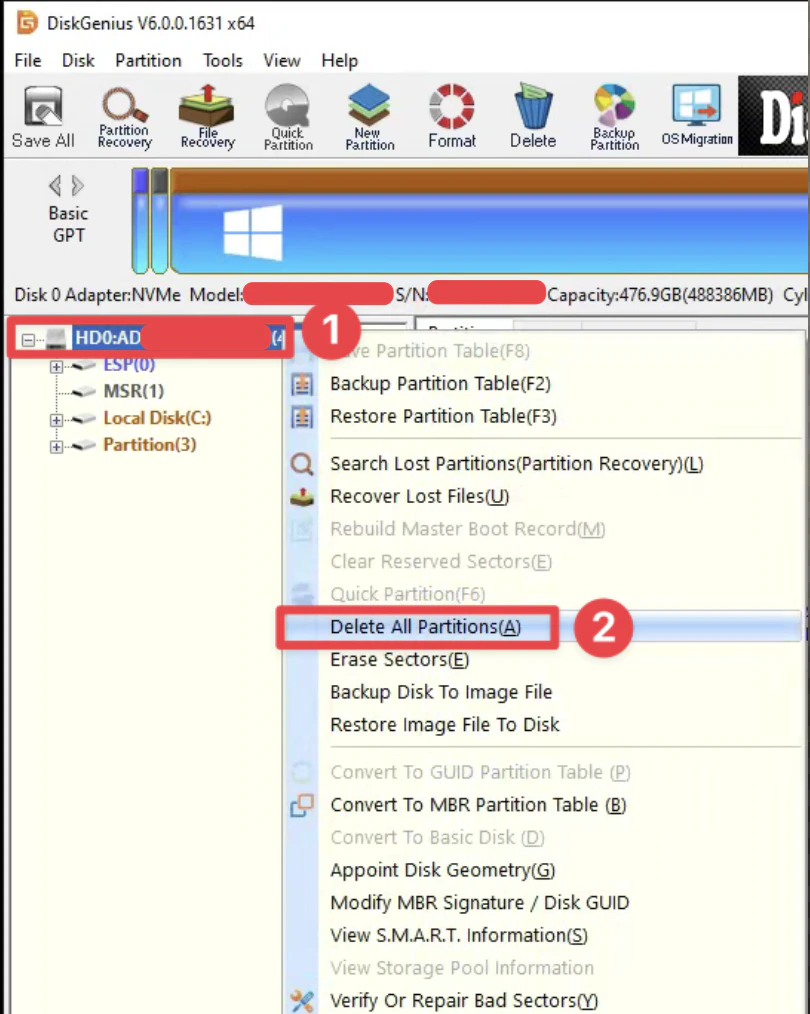Select Partition(3) in the tree

click(149, 445)
